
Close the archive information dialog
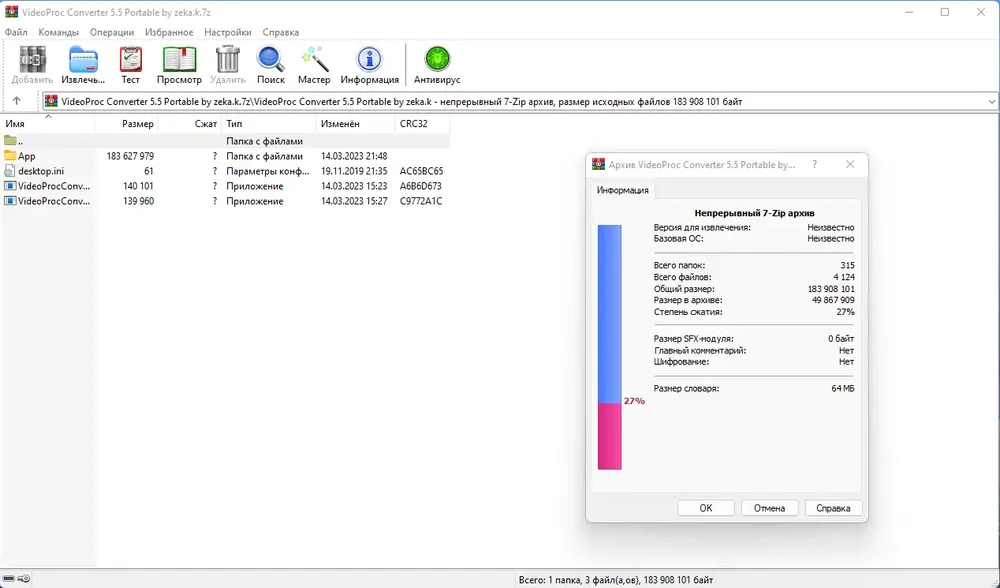click(x=849, y=165)
